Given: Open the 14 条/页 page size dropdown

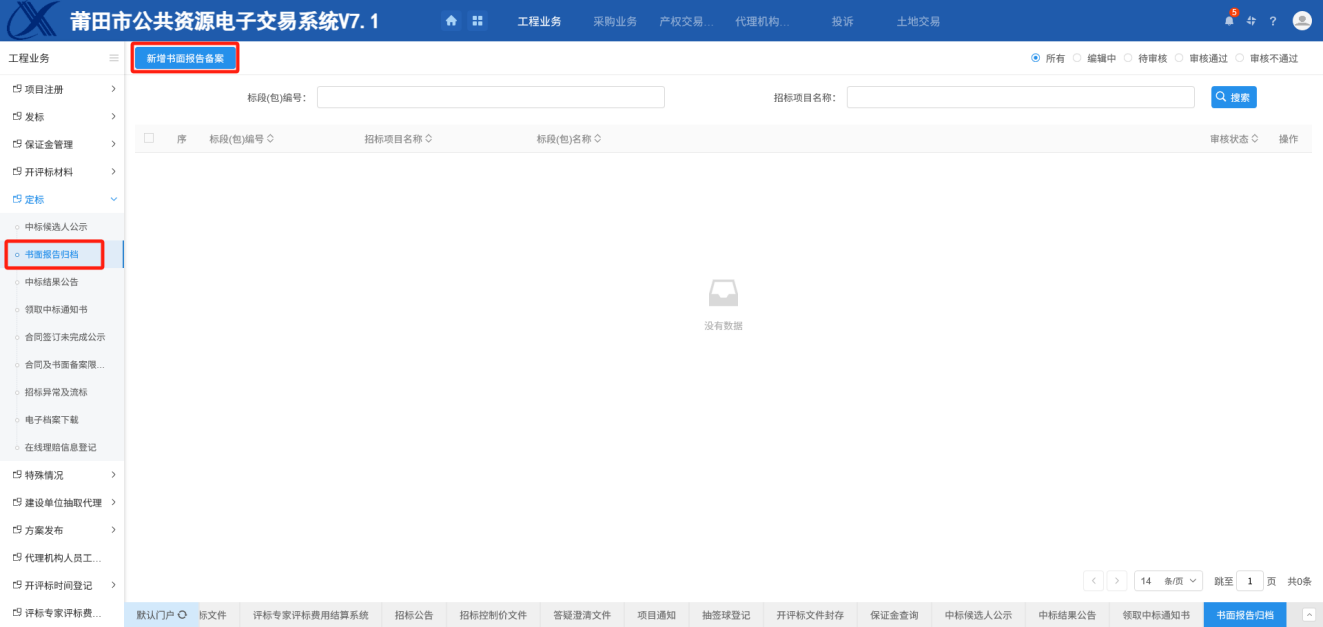Looking at the screenshot, I should 1167,581.
